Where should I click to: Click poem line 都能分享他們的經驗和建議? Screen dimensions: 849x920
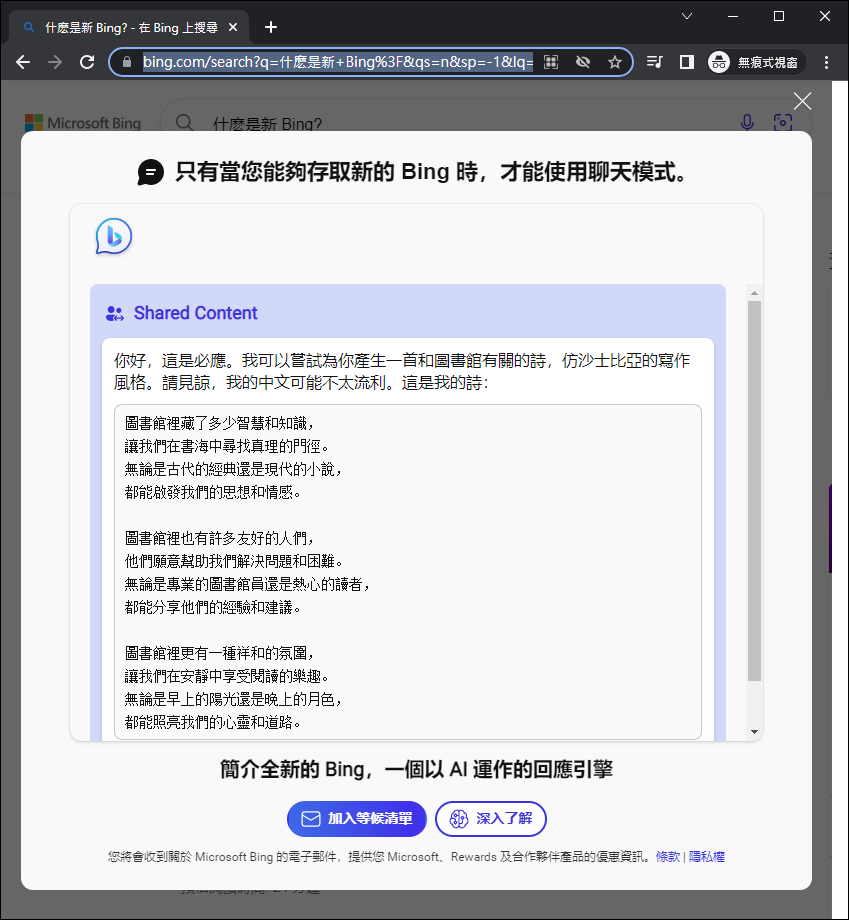coord(212,607)
